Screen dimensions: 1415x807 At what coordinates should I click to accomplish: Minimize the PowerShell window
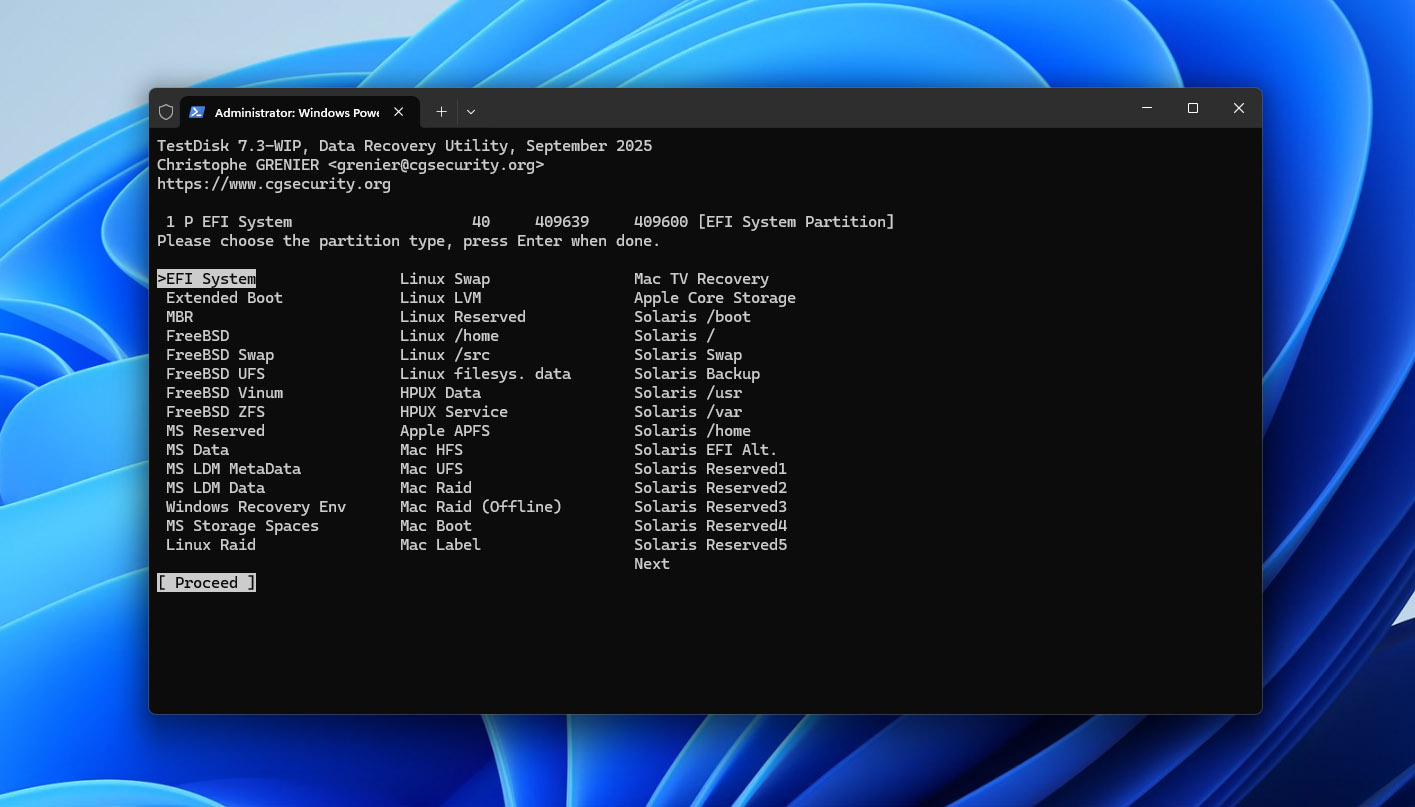point(1146,108)
